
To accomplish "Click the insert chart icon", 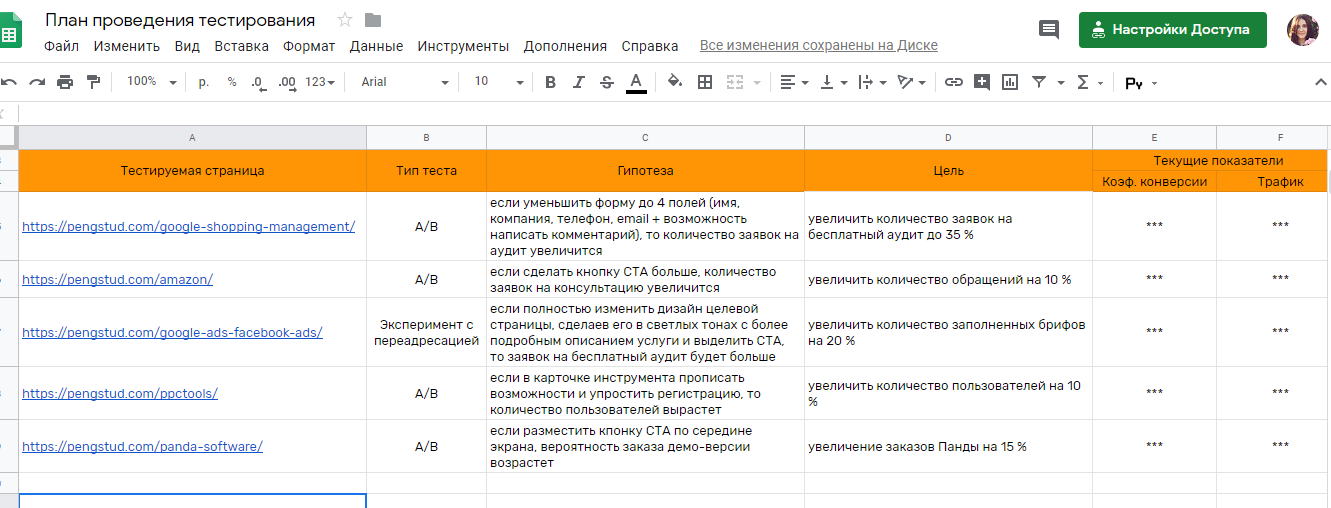I will (1010, 82).
